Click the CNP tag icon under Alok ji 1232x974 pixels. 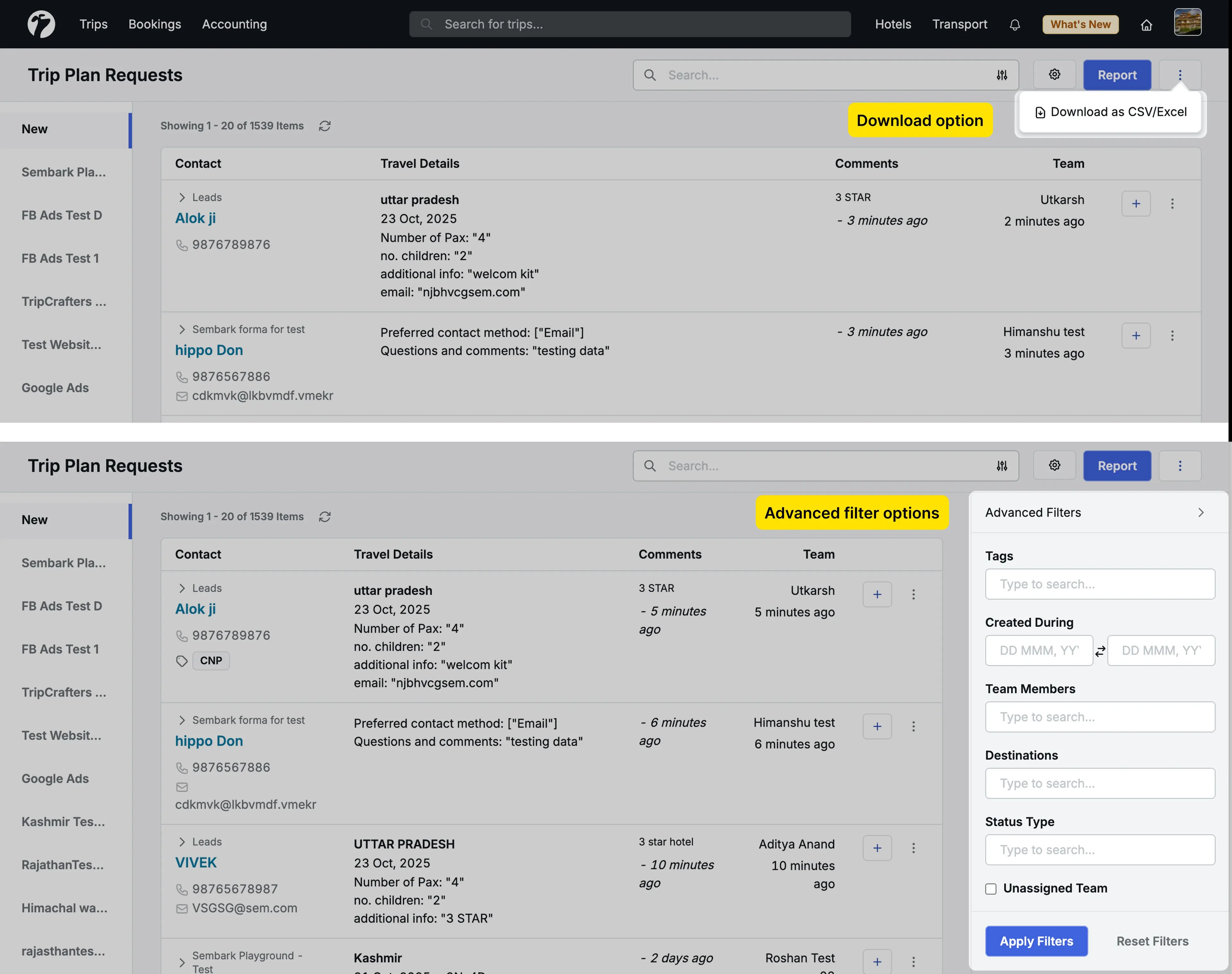(182, 661)
